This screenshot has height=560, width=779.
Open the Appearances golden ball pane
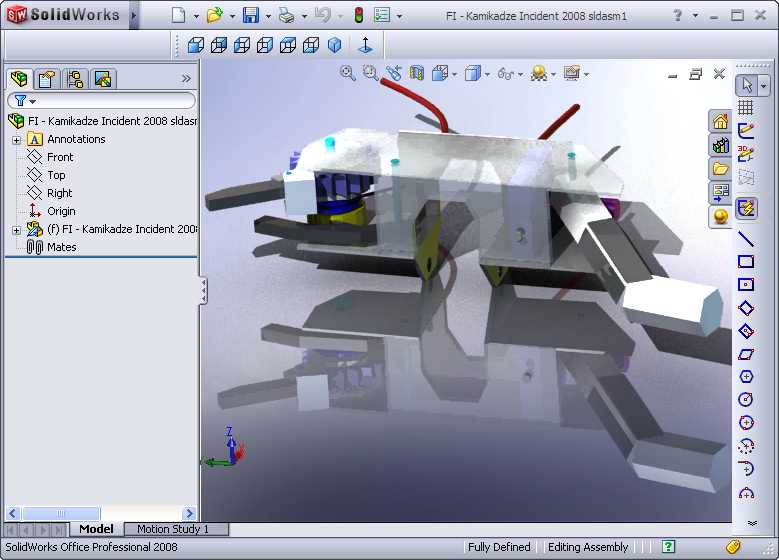coord(720,216)
